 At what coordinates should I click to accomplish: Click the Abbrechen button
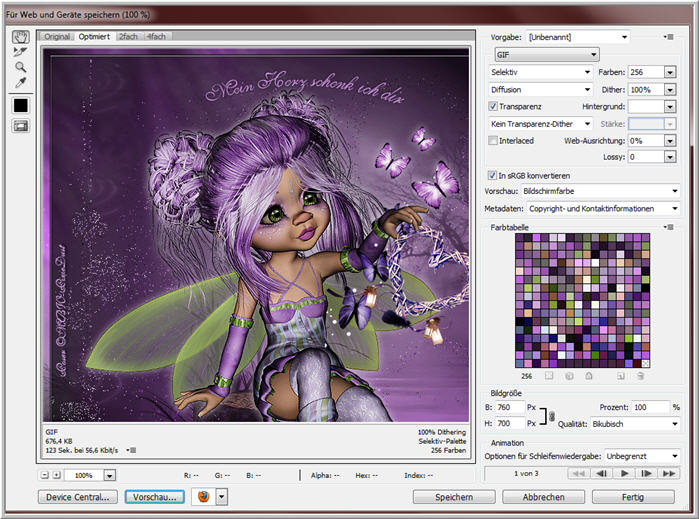543,497
